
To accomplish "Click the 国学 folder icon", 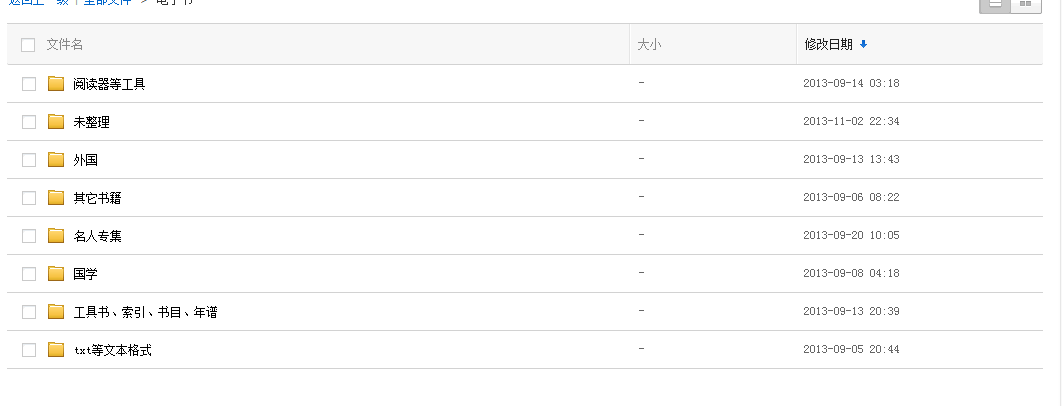I will [56, 274].
